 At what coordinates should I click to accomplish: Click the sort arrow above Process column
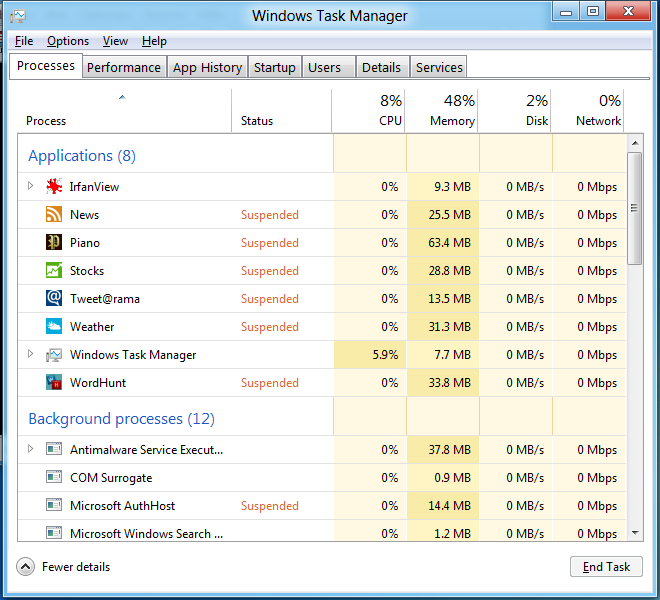coord(122,97)
